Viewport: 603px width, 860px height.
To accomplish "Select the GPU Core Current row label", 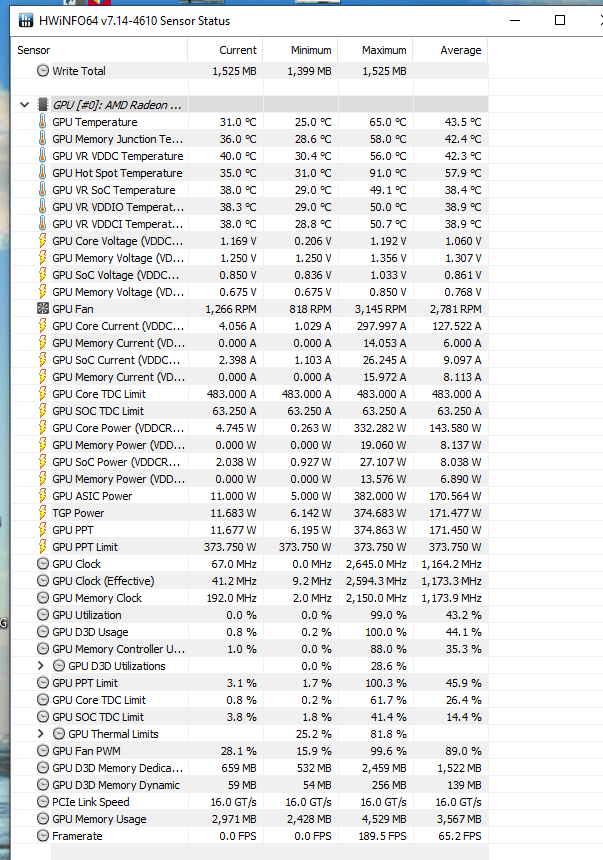I will pos(118,326).
